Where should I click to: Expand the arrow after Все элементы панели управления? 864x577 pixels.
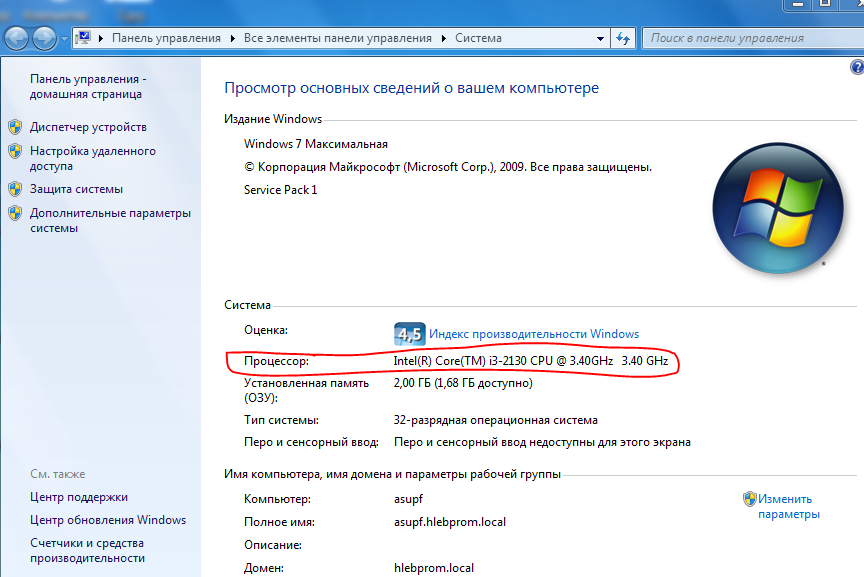[442, 39]
